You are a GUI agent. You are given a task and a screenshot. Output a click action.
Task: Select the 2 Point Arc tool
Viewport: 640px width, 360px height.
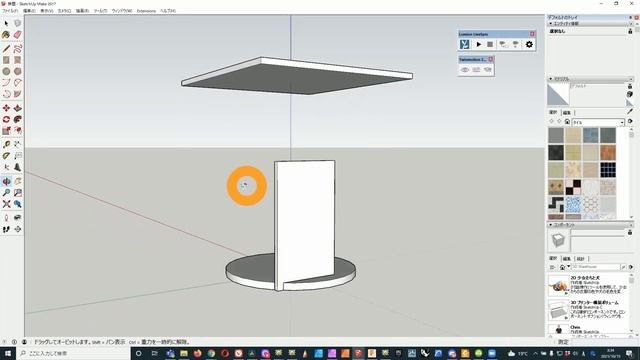pyautogui.click(x=17, y=82)
